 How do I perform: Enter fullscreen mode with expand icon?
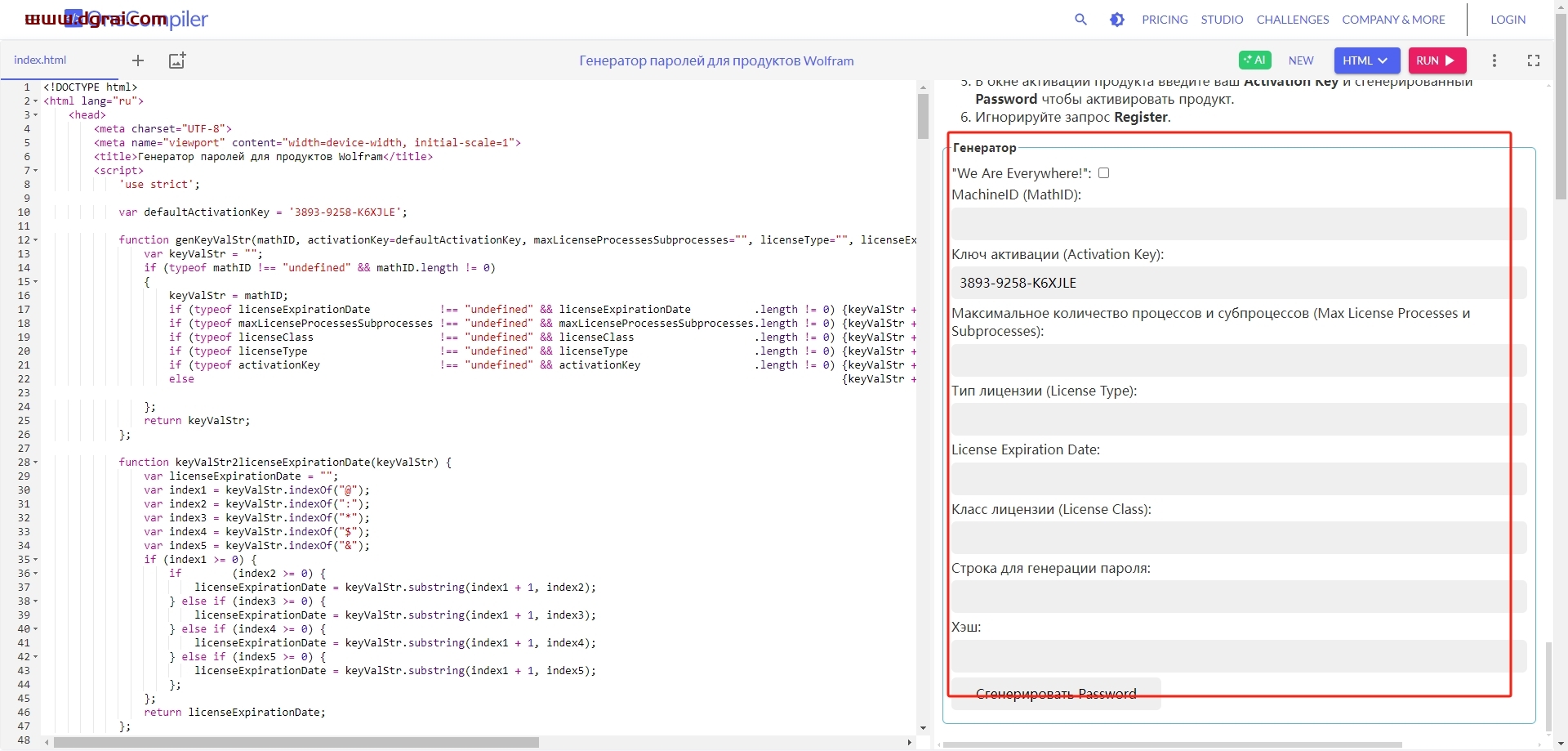click(1534, 60)
